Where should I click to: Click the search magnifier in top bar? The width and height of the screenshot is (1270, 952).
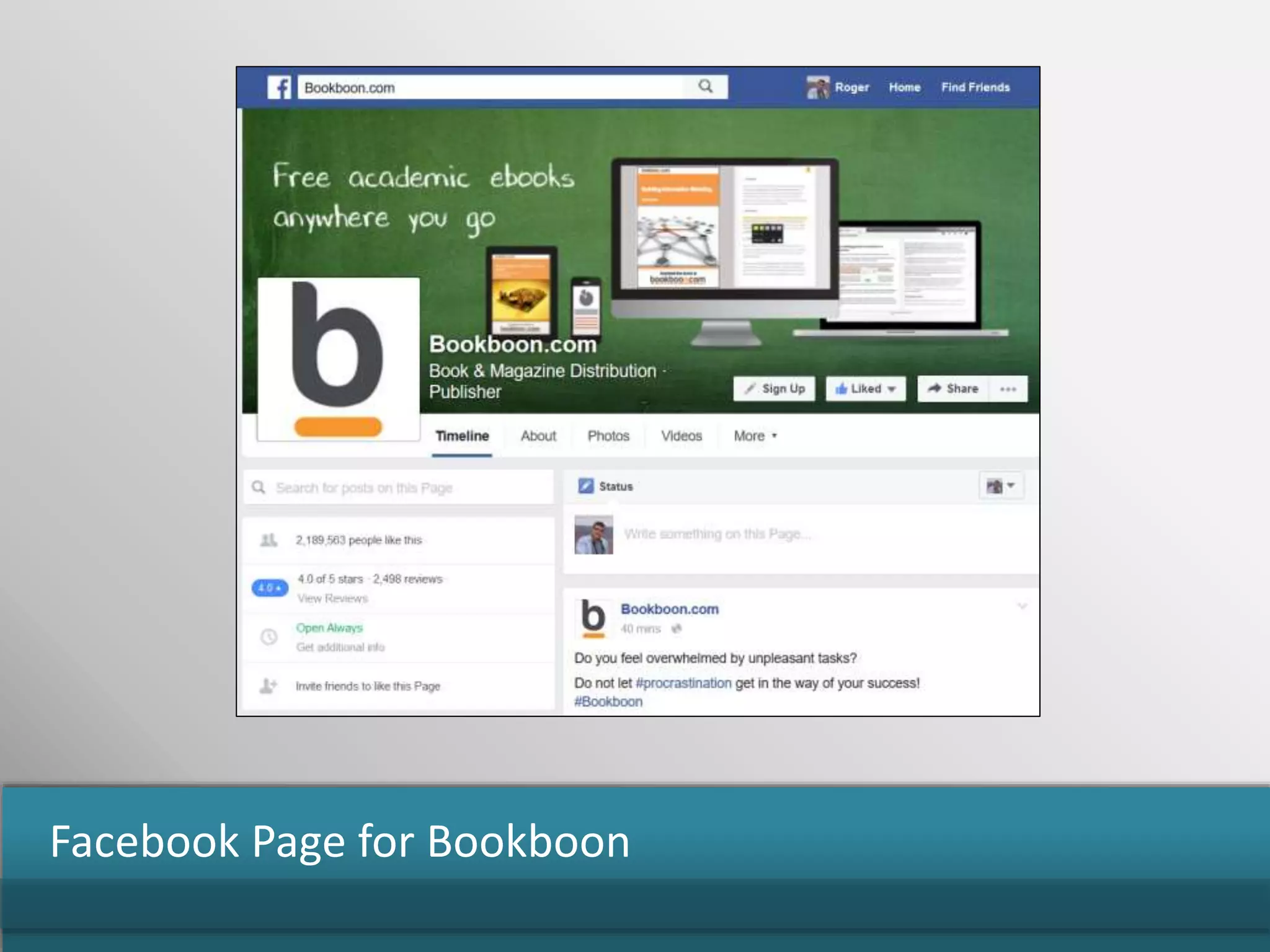[706, 87]
